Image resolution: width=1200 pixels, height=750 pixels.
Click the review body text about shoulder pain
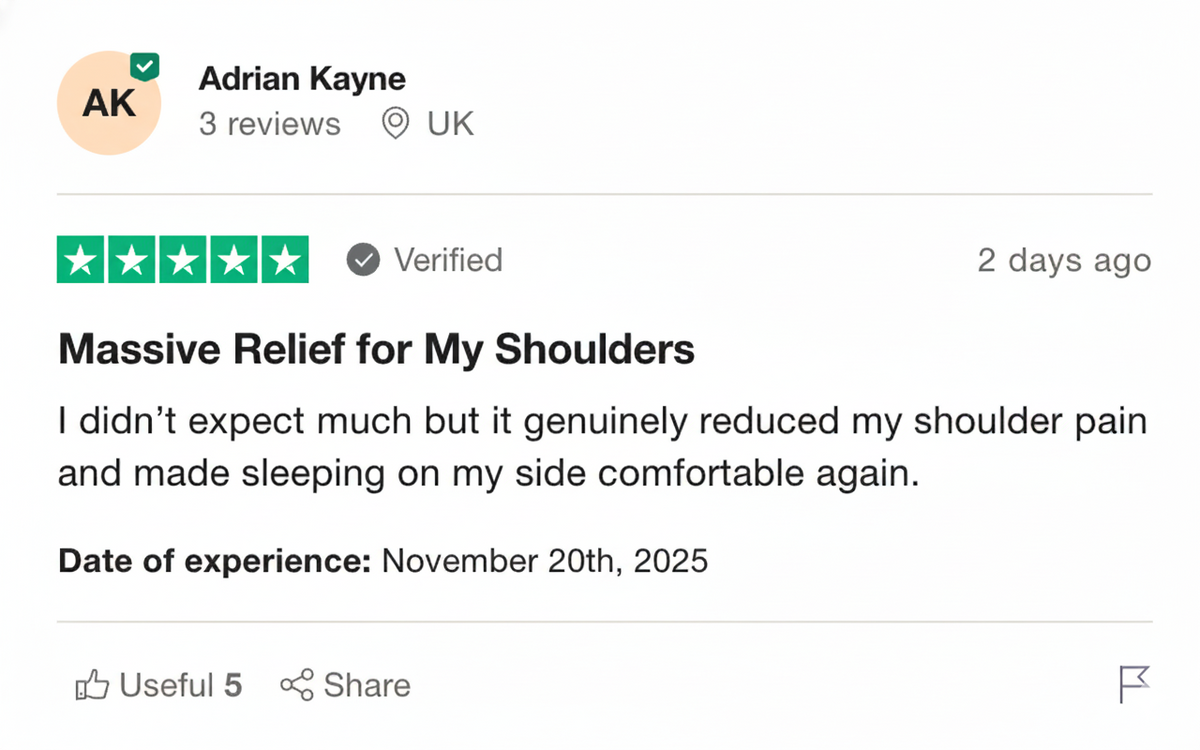coord(600,447)
